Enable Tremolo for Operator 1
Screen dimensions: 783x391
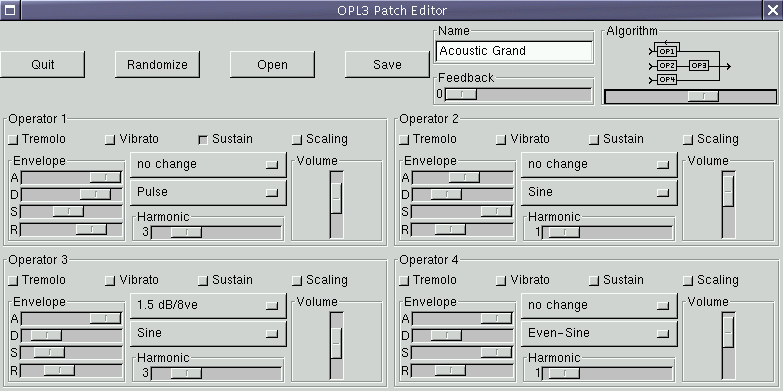(13, 140)
